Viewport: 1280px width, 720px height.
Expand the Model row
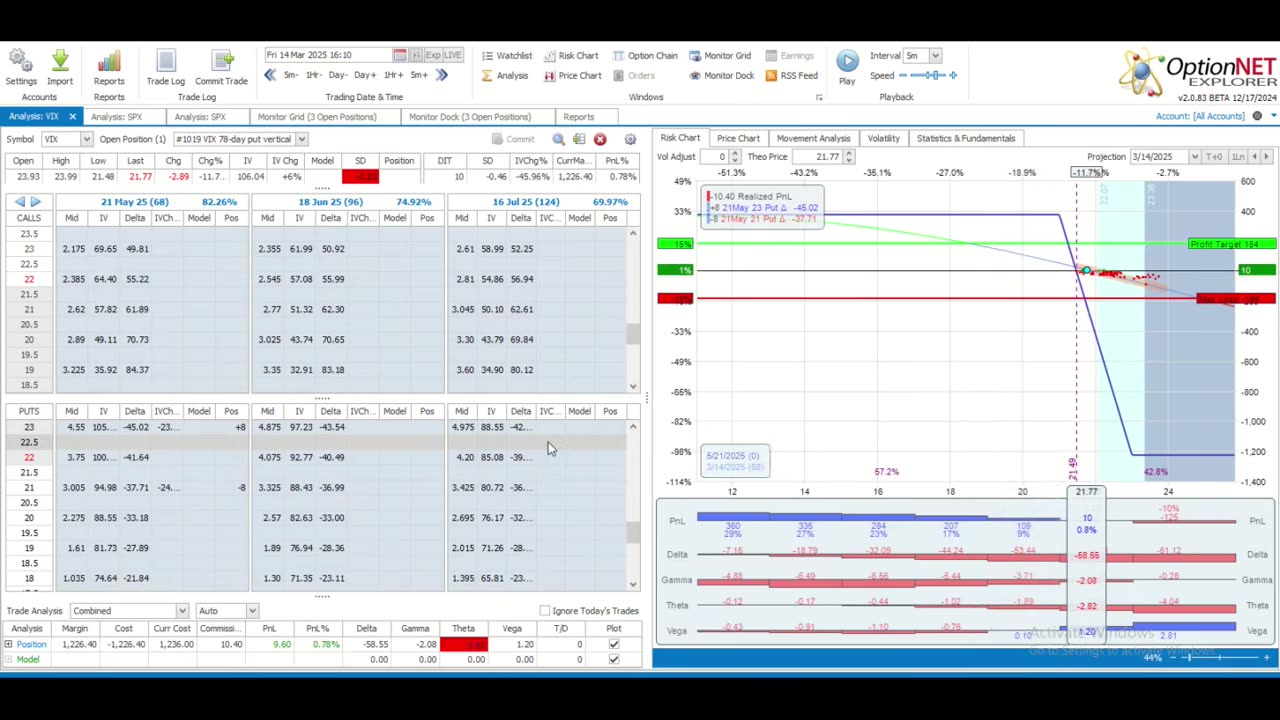pos(8,660)
